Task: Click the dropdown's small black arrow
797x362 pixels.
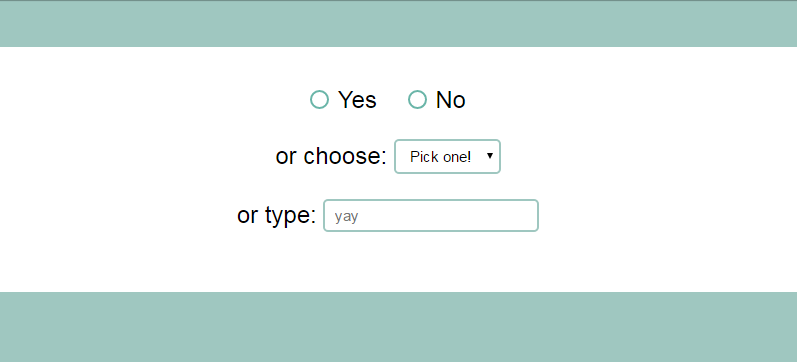Action: point(490,156)
